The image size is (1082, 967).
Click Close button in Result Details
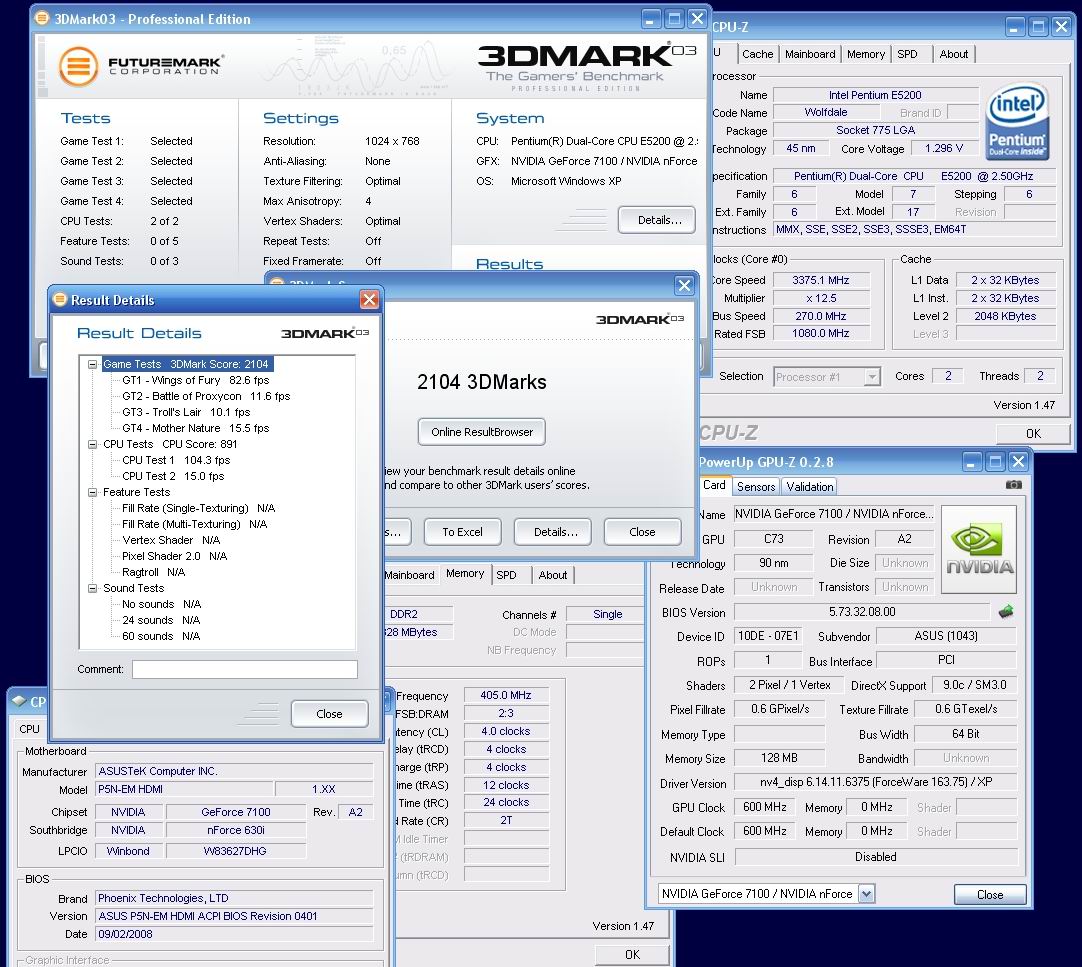pyautogui.click(x=329, y=714)
